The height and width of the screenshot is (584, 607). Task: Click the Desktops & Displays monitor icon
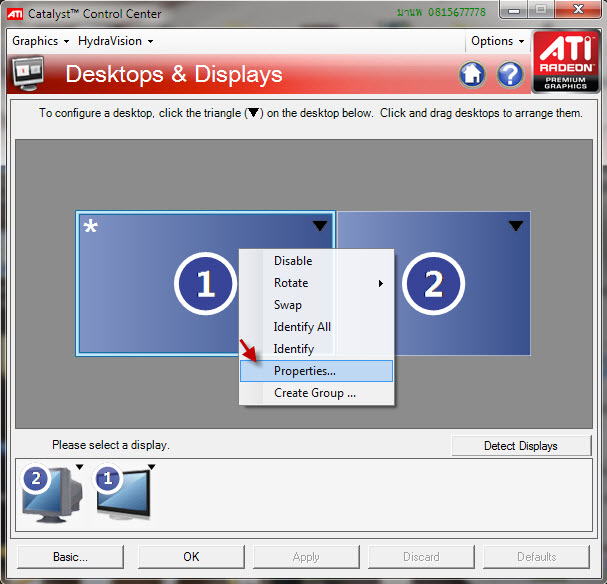point(27,73)
